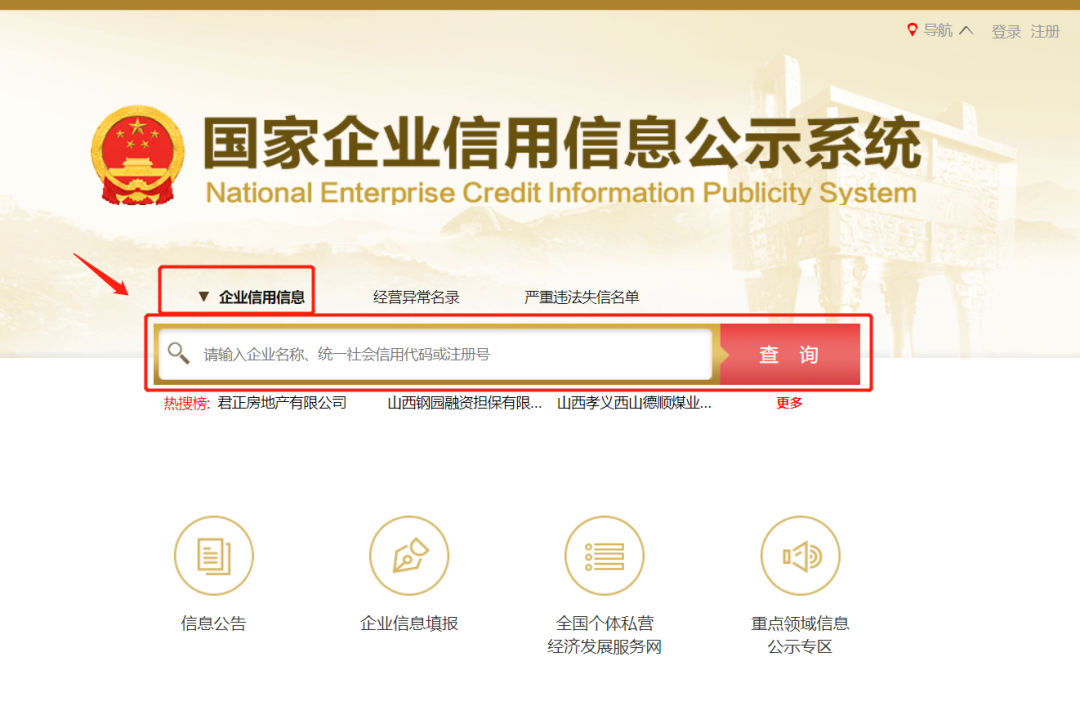Click the 企业信息填报 label text
The image size is (1080, 715).
pyautogui.click(x=409, y=623)
